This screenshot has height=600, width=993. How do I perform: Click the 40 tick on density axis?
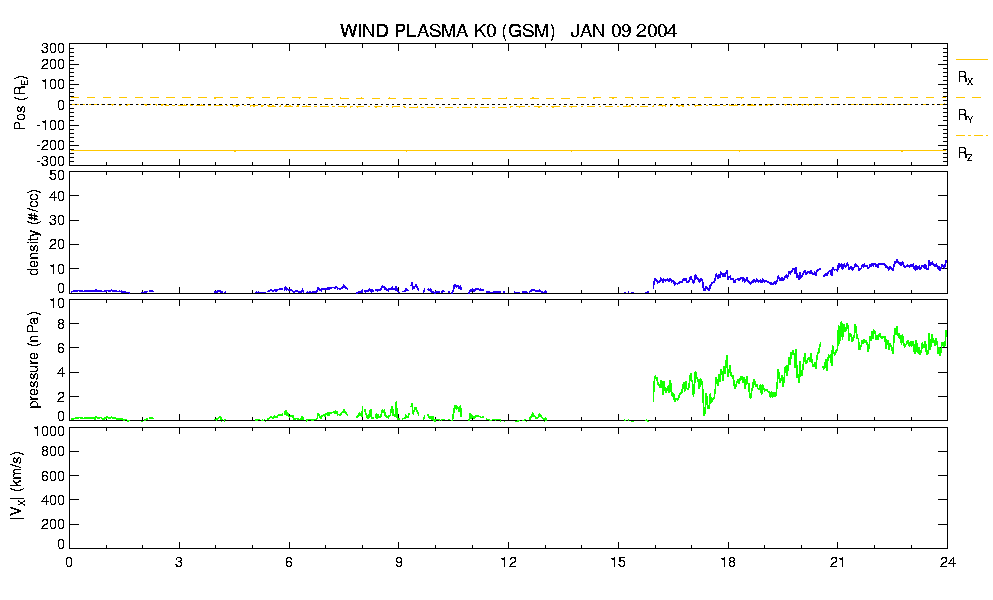click(x=57, y=196)
